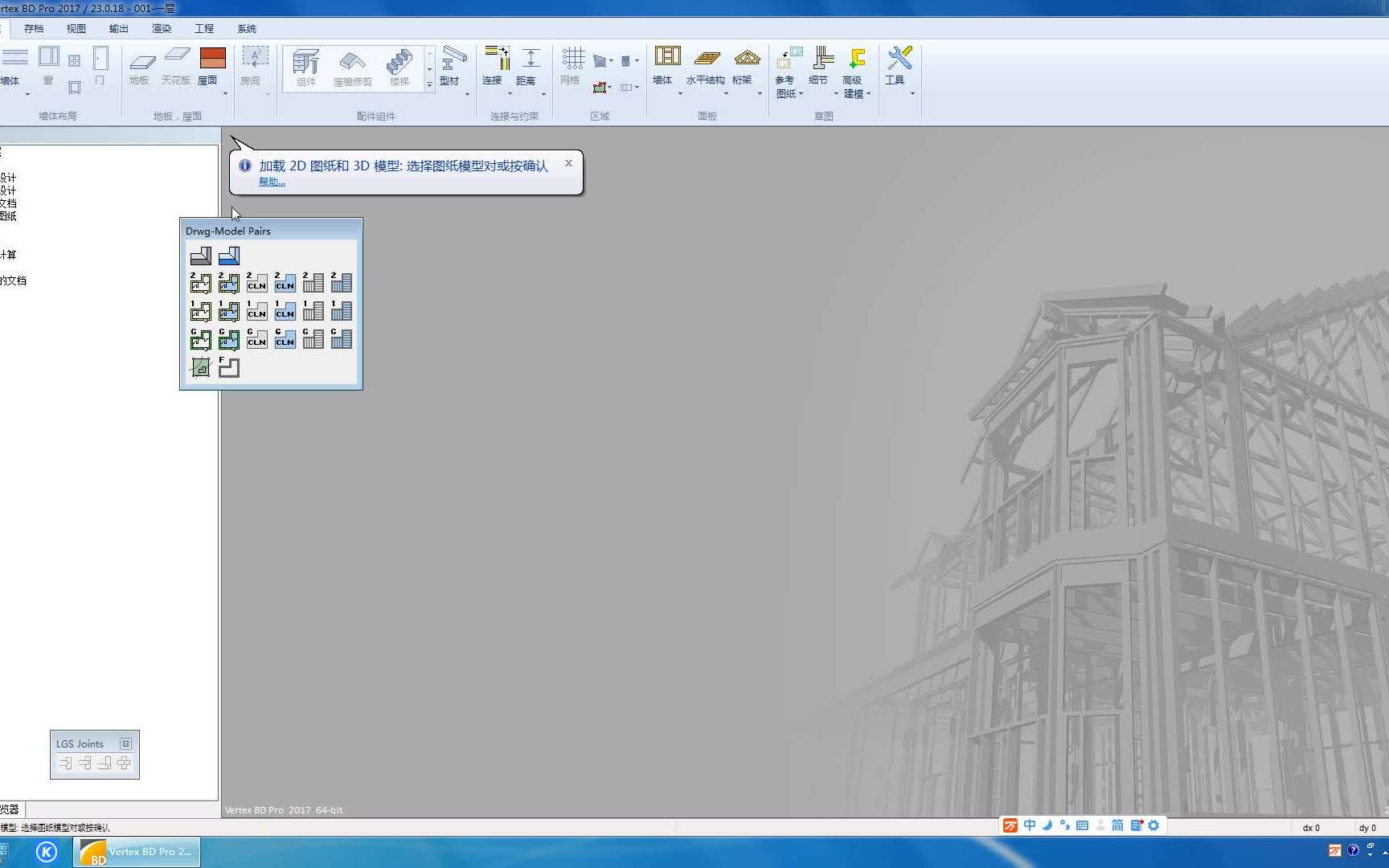Select the 的文档 entry in left panel
This screenshot has height=868, width=1389.
tap(13, 280)
